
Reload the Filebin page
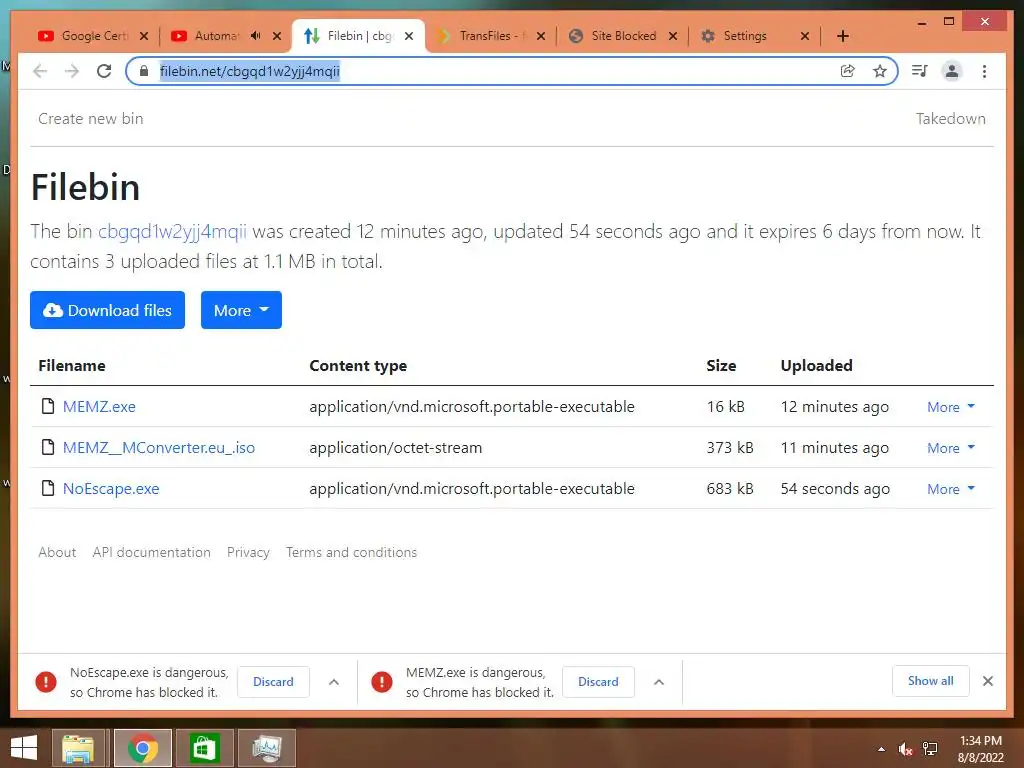(x=104, y=71)
